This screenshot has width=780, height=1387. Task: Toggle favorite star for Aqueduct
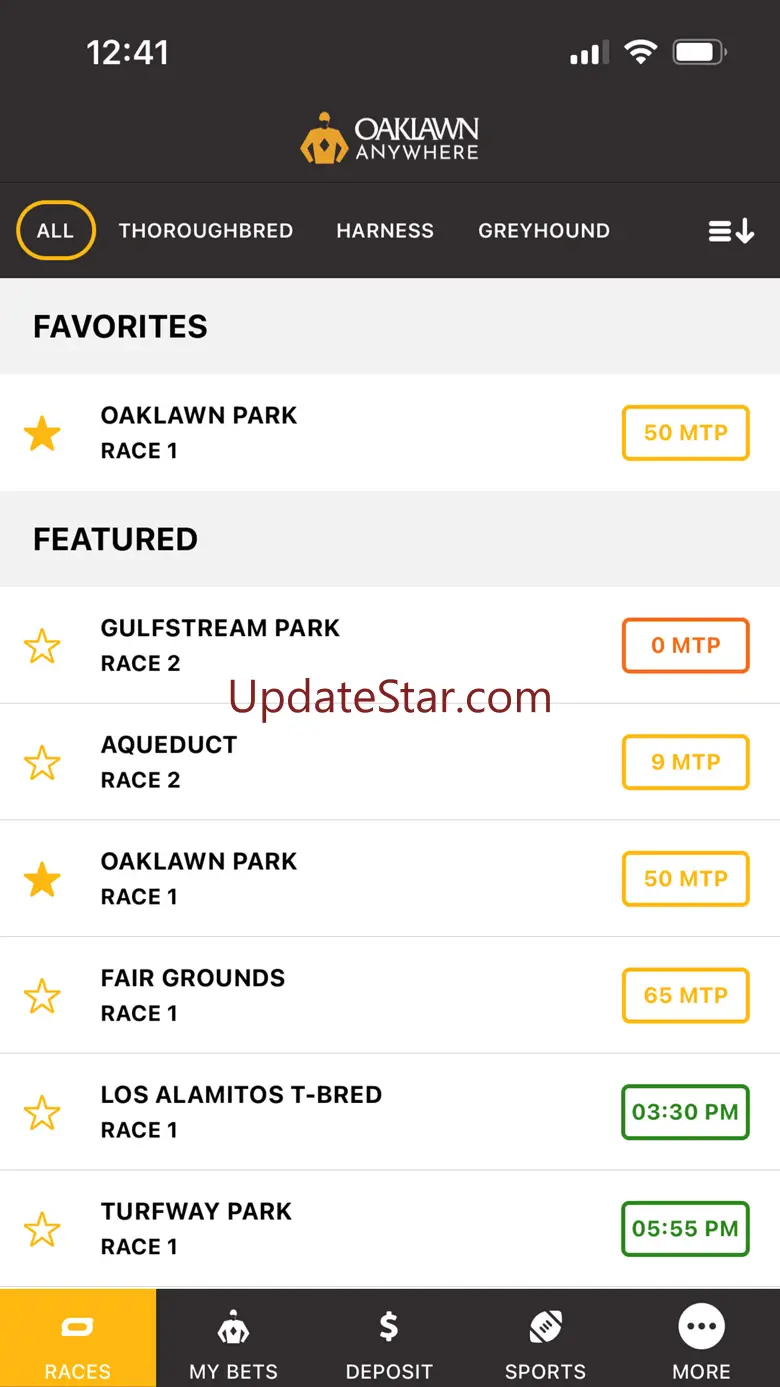tap(42, 763)
